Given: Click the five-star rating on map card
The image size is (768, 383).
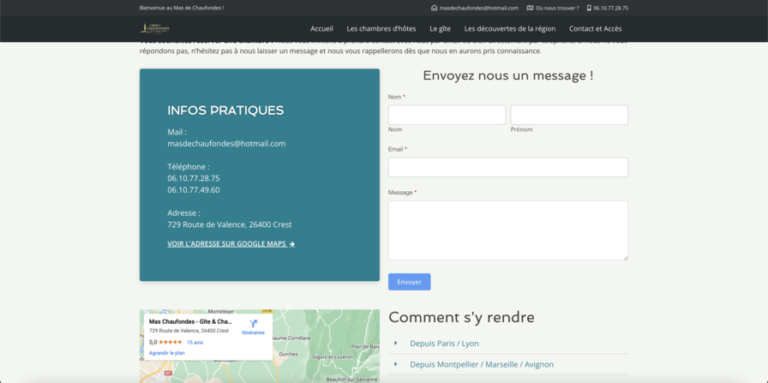Looking at the screenshot, I should 170,342.
